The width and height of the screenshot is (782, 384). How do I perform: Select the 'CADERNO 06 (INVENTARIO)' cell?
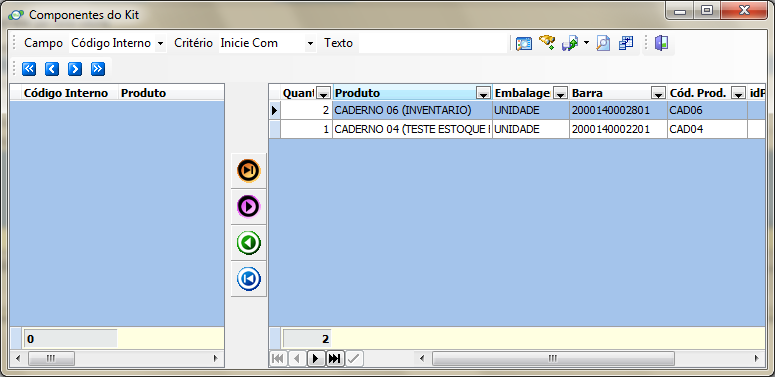pyautogui.click(x=412, y=110)
